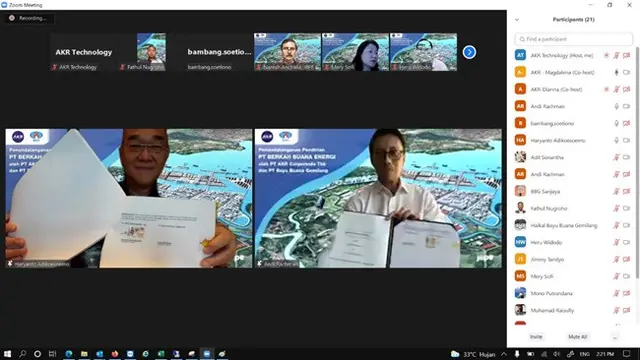Open the more options ellipsis beside Mute All

coord(615,337)
